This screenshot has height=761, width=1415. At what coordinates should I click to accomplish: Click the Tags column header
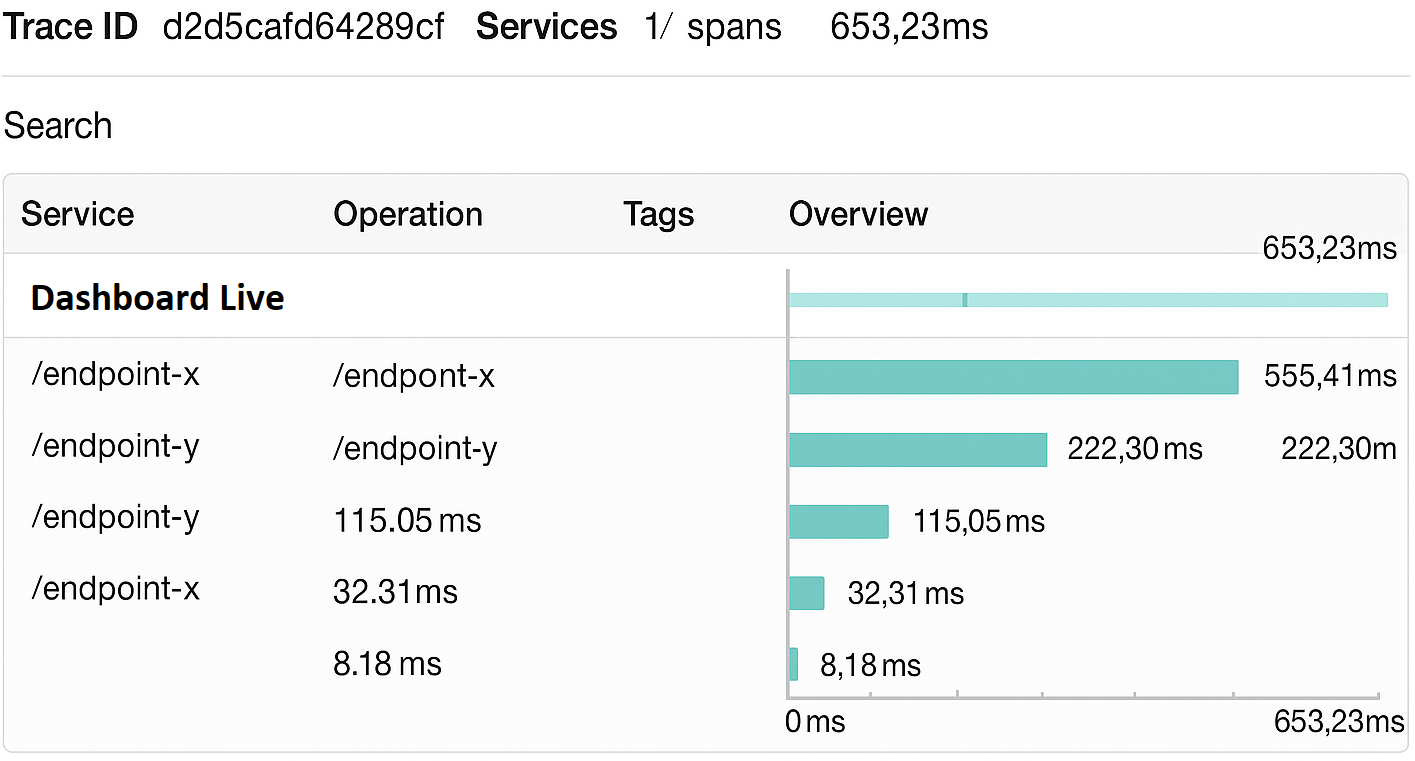pyautogui.click(x=658, y=214)
